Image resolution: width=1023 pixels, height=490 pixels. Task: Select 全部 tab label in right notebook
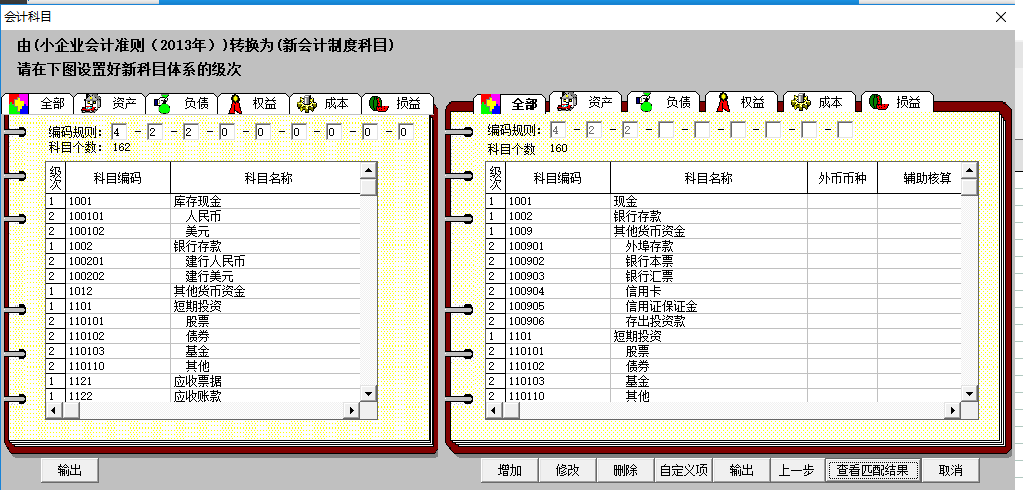[525, 104]
